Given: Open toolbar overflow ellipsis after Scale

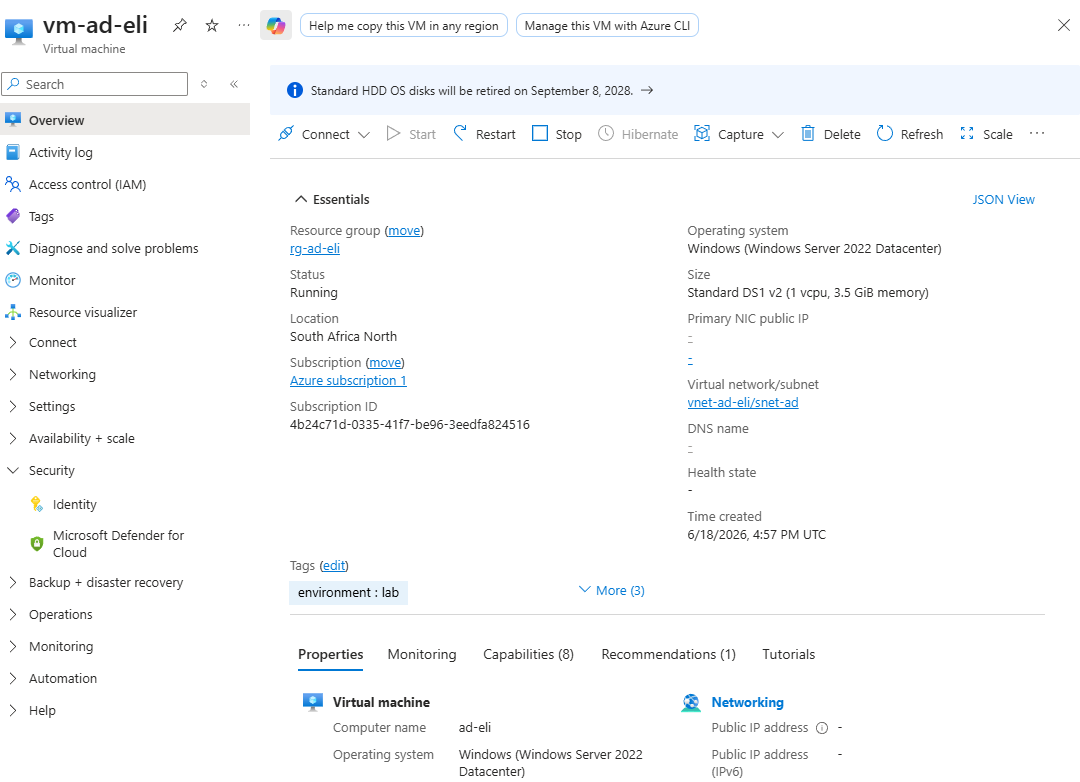Looking at the screenshot, I should (x=1037, y=134).
